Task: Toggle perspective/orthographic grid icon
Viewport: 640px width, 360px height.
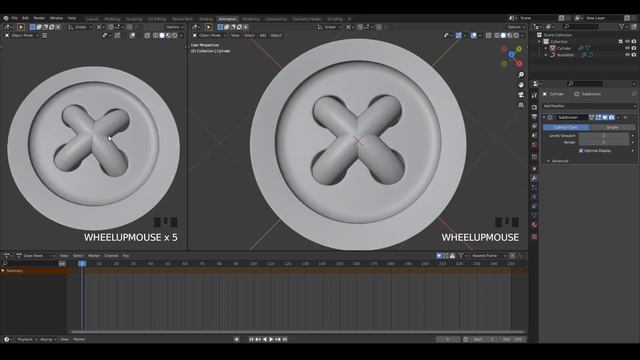Action: pyautogui.click(x=521, y=105)
